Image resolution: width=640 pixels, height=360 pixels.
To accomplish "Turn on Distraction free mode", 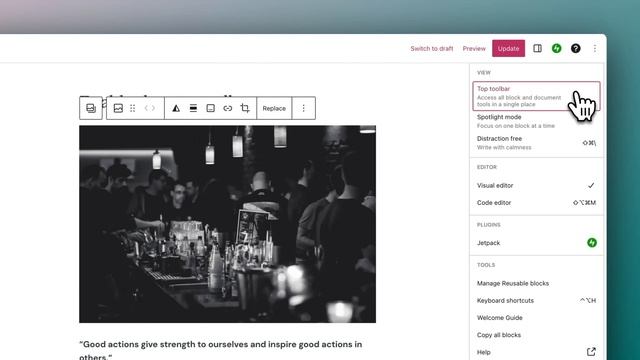I will click(536, 143).
